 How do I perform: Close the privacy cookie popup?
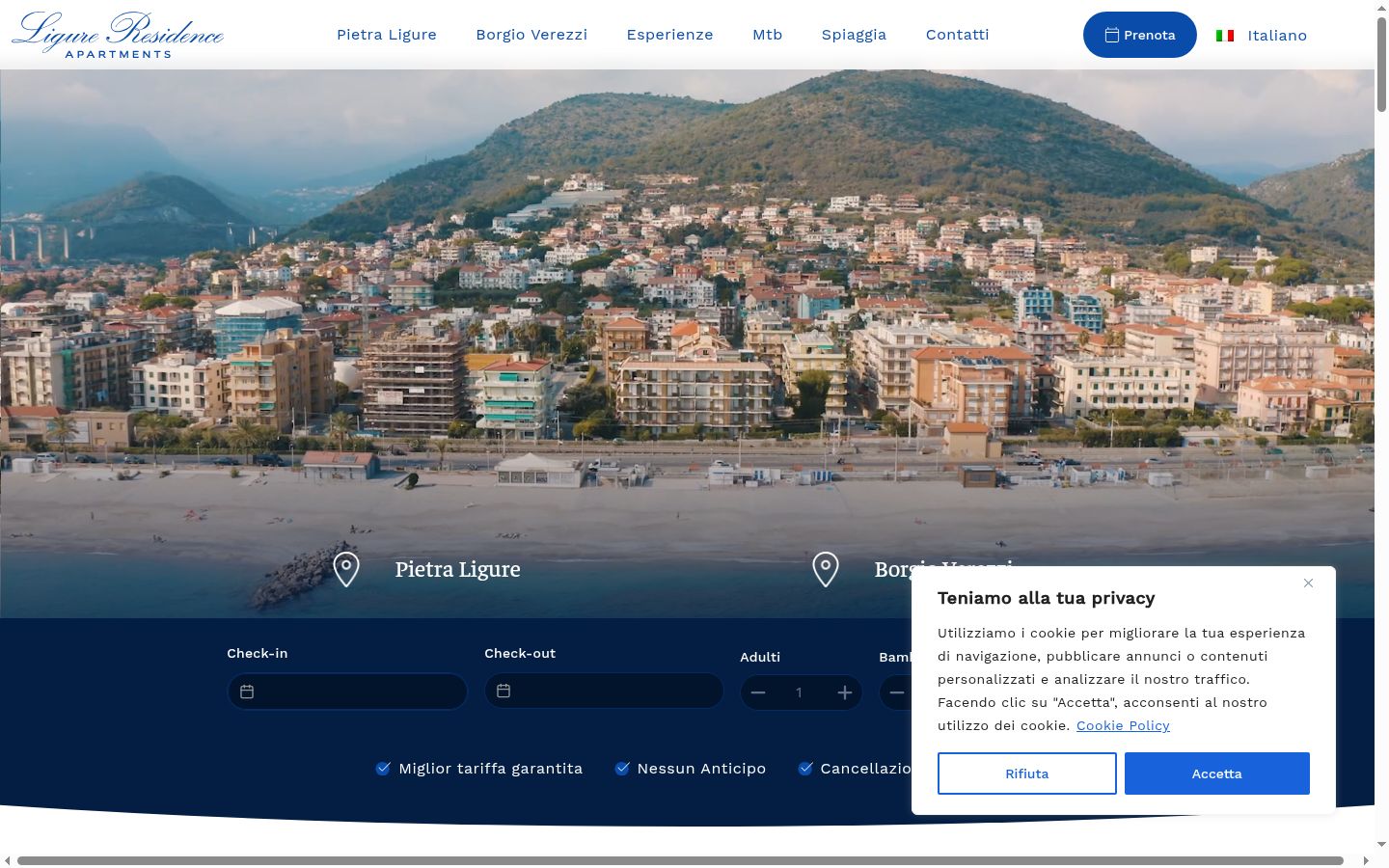1308,583
